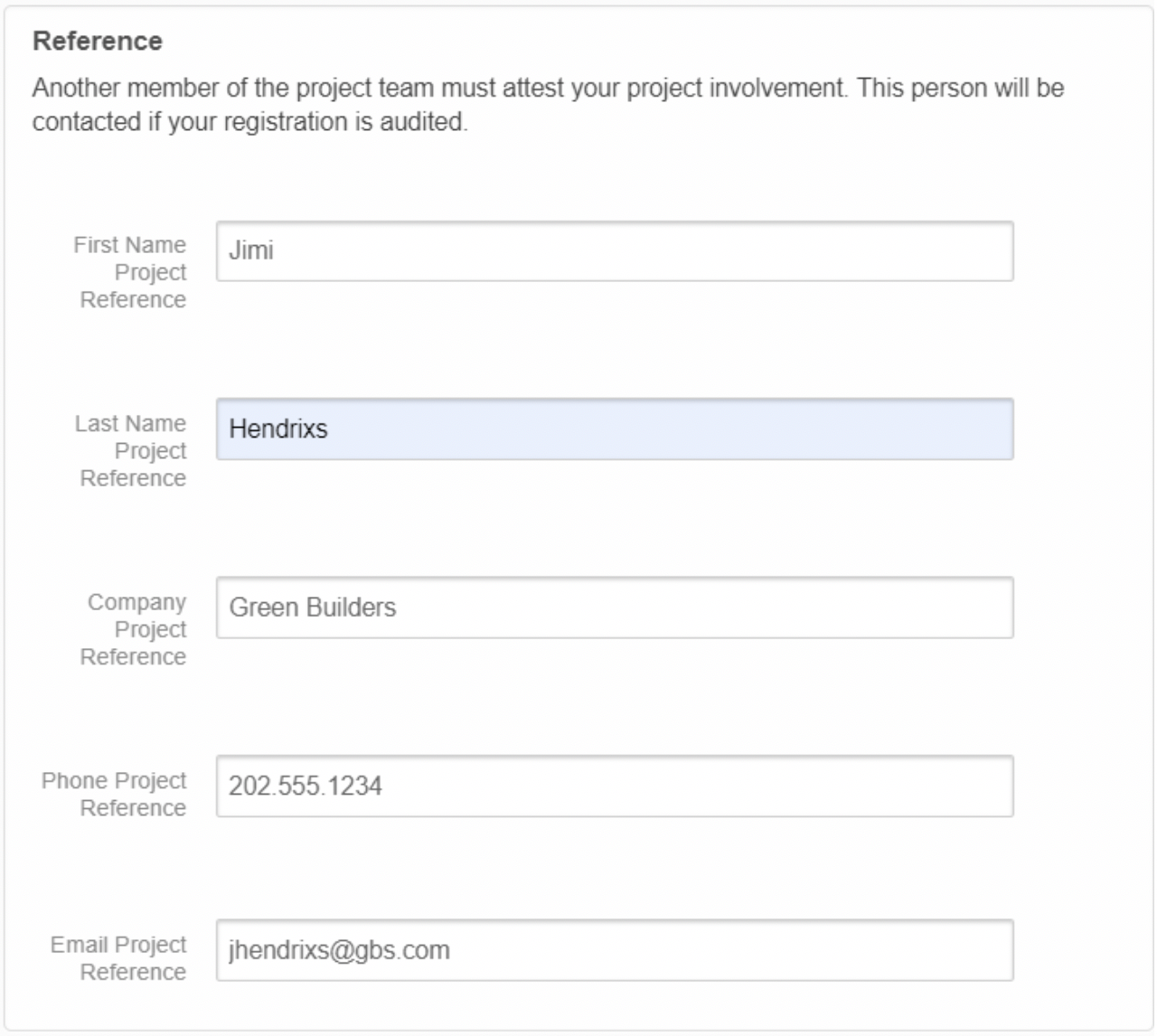Image resolution: width=1157 pixels, height=1036 pixels.
Task: Click the bold "Reference" section heading
Action: click(98, 42)
